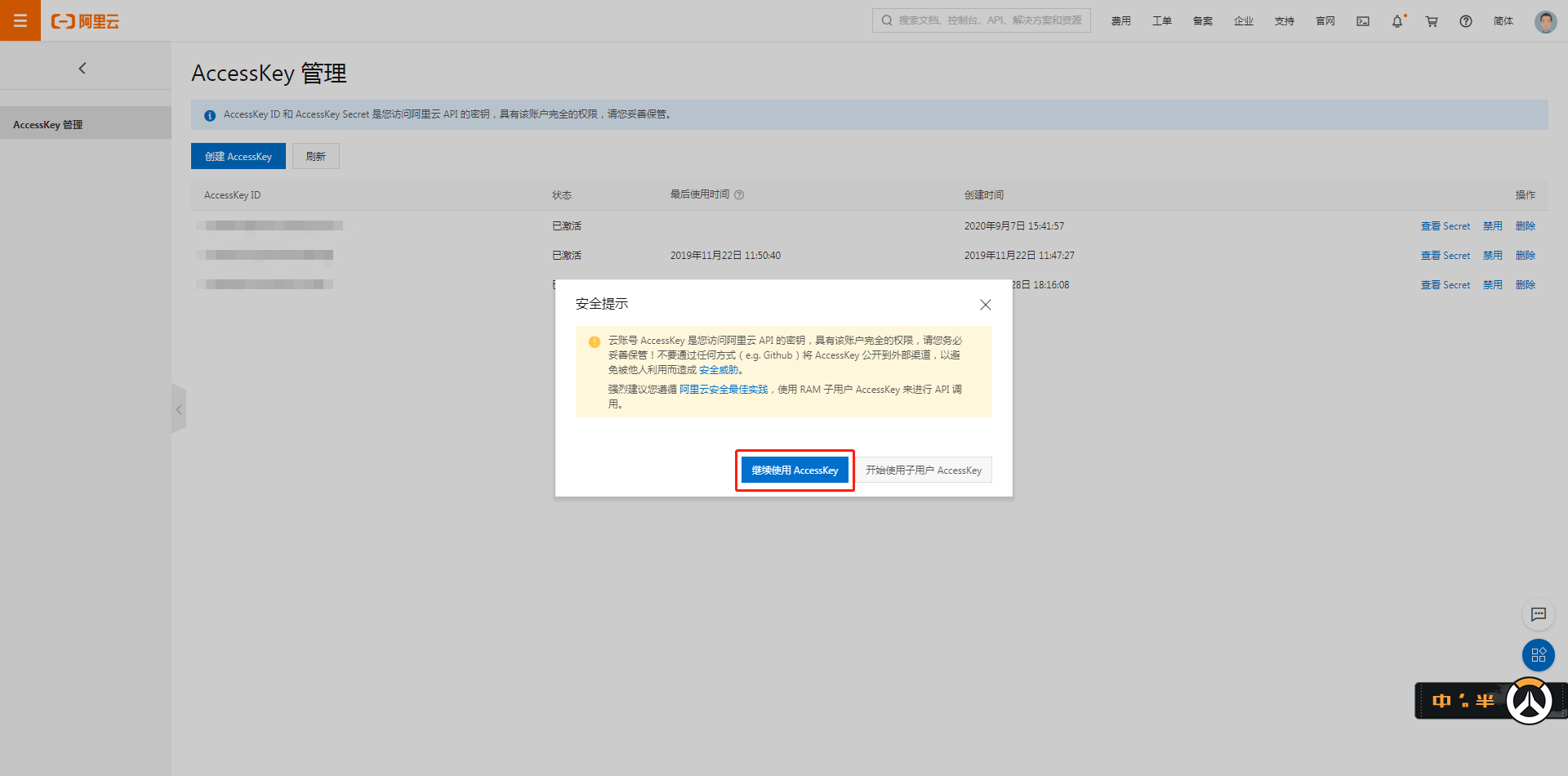Image resolution: width=1568 pixels, height=776 pixels.
Task: Open the 支持 menu
Action: (x=1284, y=21)
